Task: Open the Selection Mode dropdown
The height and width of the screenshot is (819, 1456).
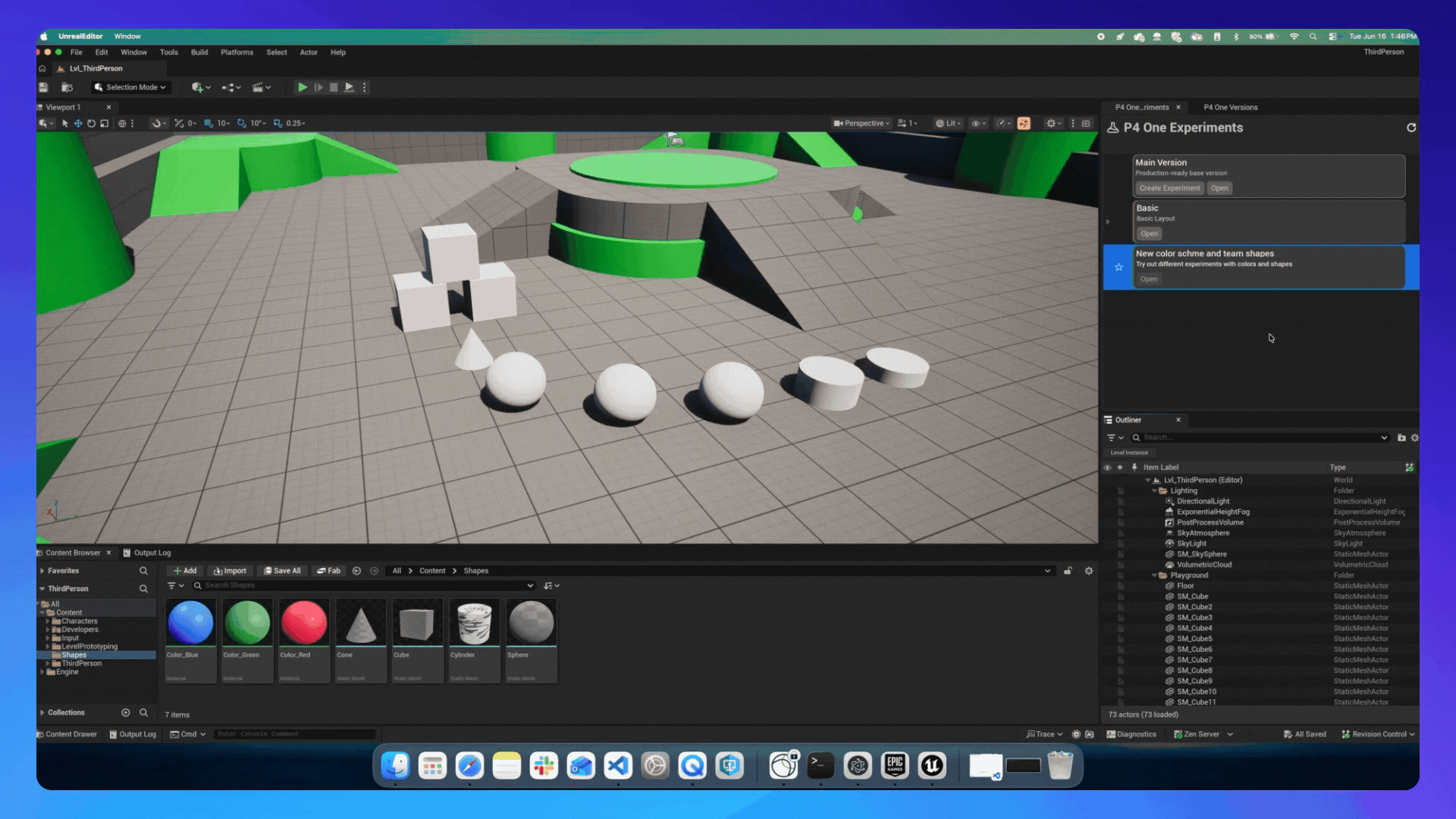Action: [x=130, y=87]
